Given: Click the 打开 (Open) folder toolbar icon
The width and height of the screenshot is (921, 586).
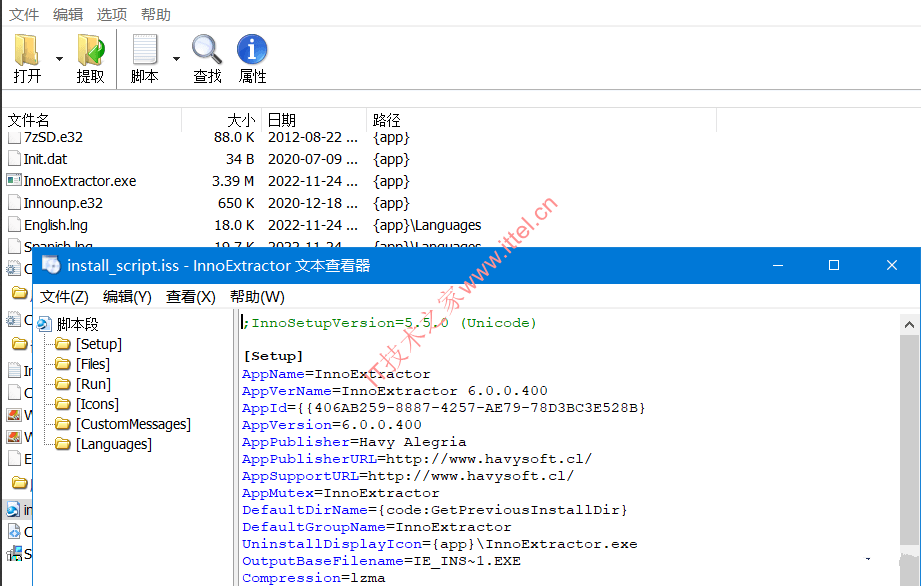Looking at the screenshot, I should [27, 50].
